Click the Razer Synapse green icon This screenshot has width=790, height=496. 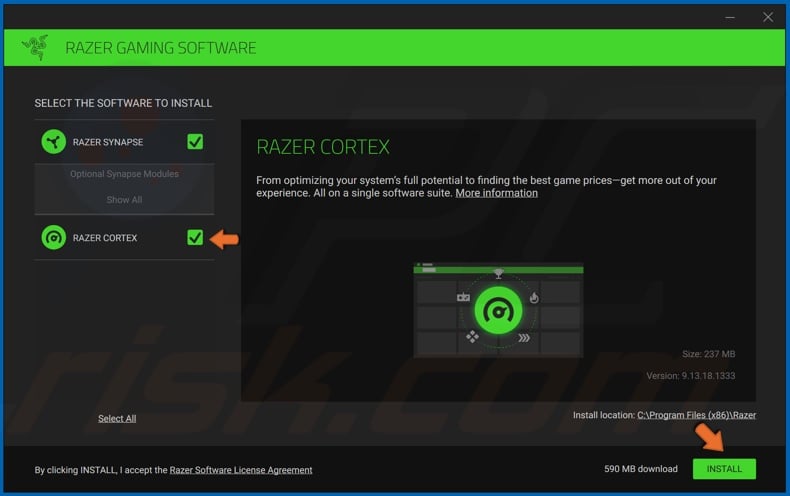[53, 142]
